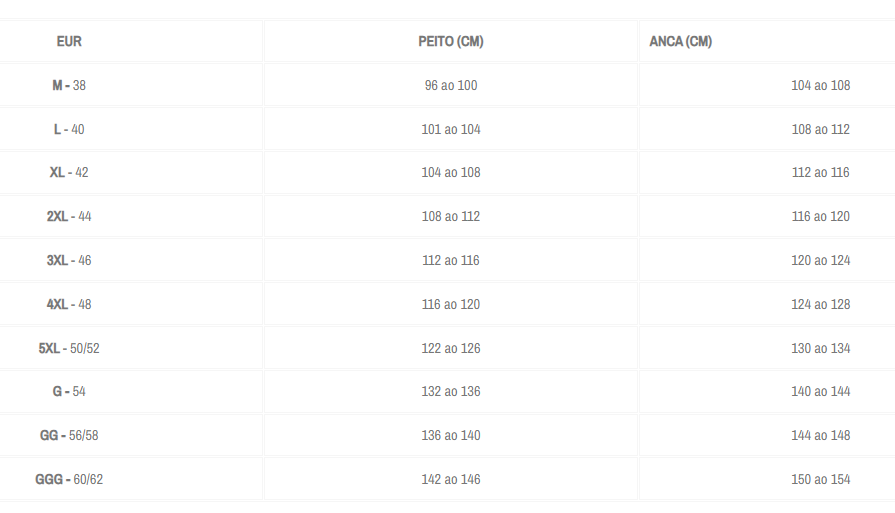
Task: Click chest value 142 ao 146
Action: (451, 479)
